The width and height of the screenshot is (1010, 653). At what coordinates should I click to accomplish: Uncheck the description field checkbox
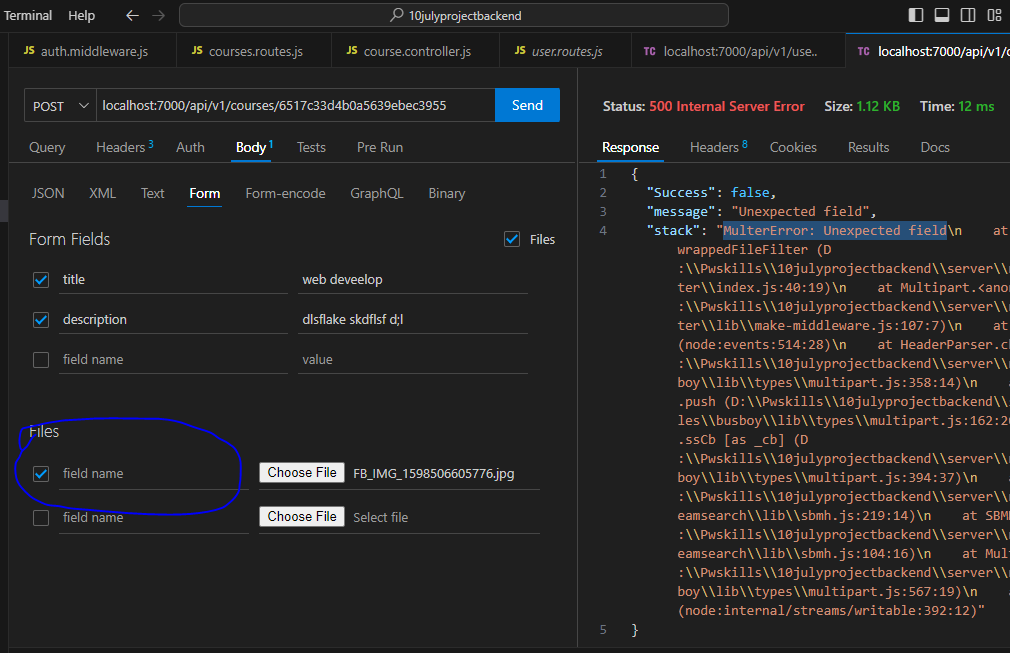(x=41, y=320)
